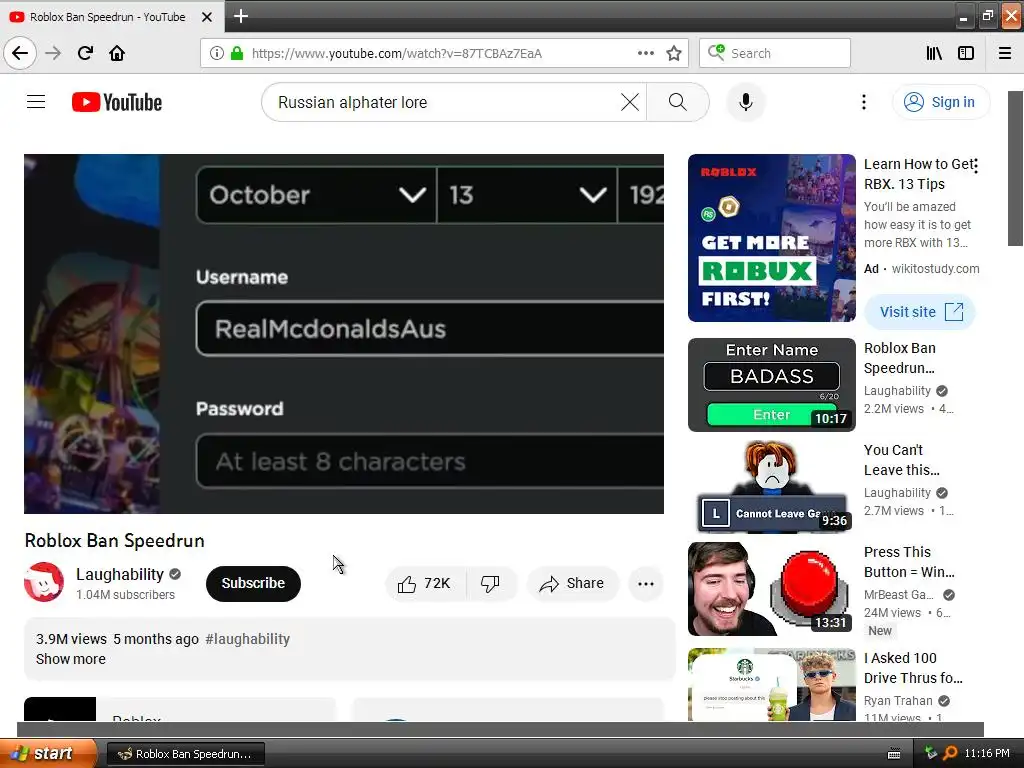Open the MrBeast red button video thumbnail

point(772,588)
